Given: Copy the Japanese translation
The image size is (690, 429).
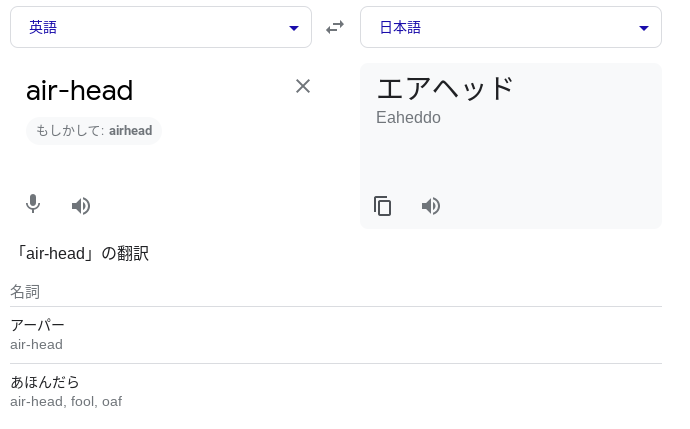Looking at the screenshot, I should [382, 206].
